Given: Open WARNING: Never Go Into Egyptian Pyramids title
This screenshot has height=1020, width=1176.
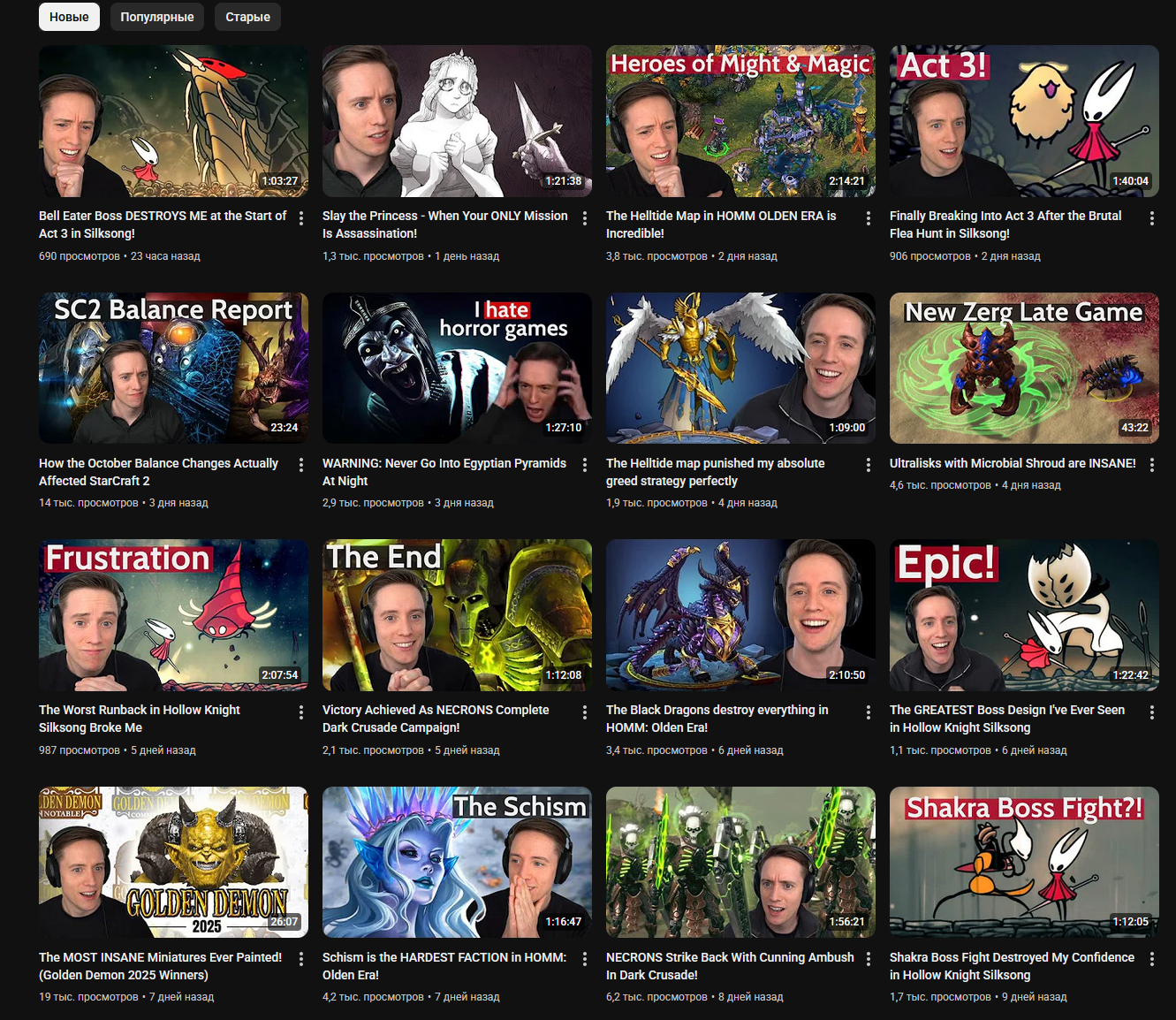Looking at the screenshot, I should (x=444, y=472).
